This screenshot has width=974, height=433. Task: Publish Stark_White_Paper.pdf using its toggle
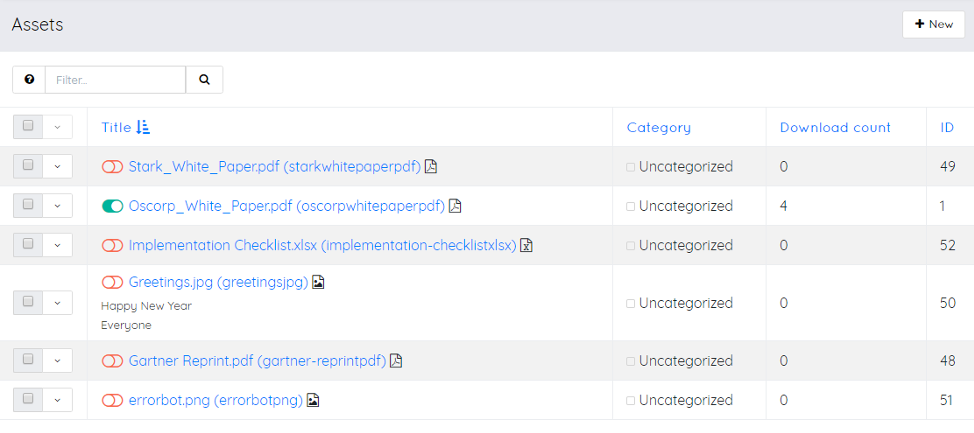[x=112, y=167]
